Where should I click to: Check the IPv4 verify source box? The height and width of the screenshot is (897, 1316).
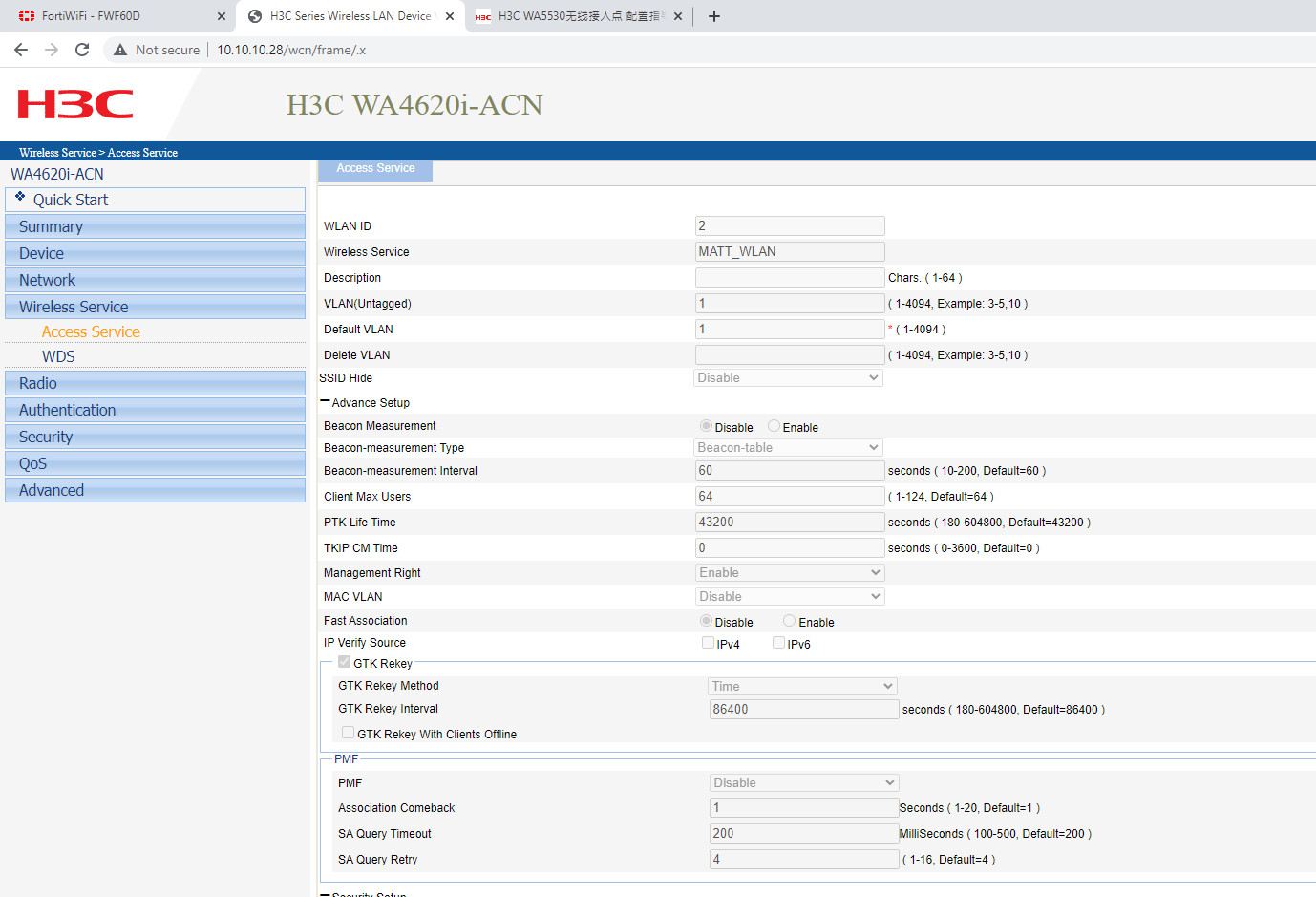pos(709,643)
